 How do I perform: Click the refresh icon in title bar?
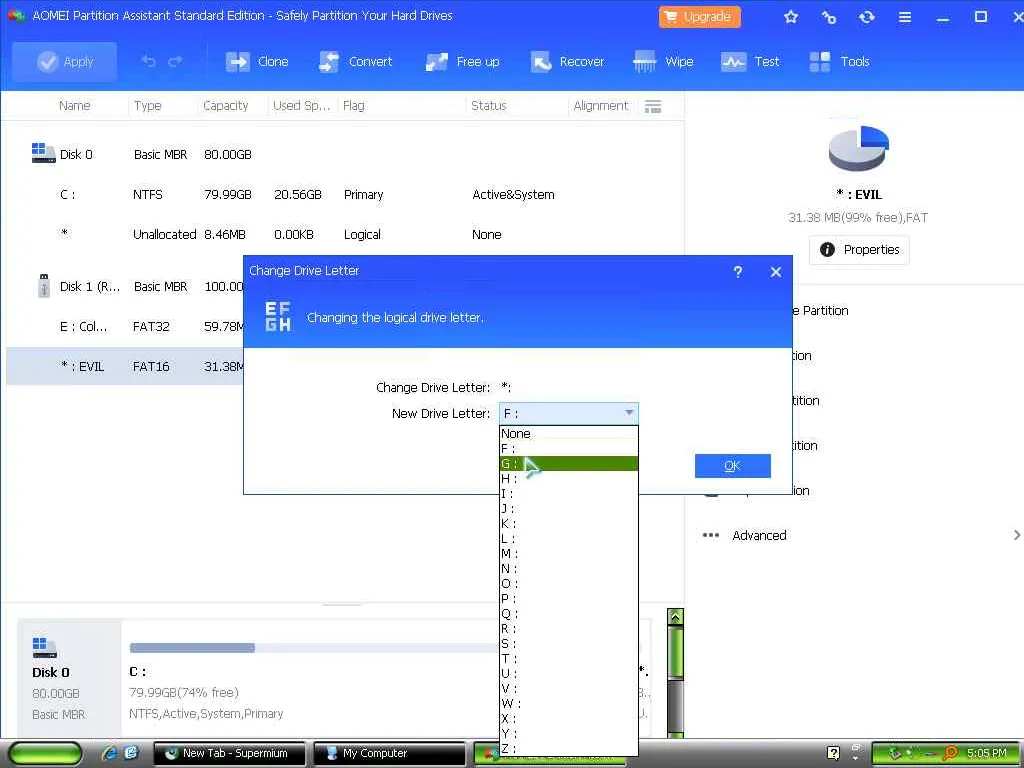[x=867, y=17]
